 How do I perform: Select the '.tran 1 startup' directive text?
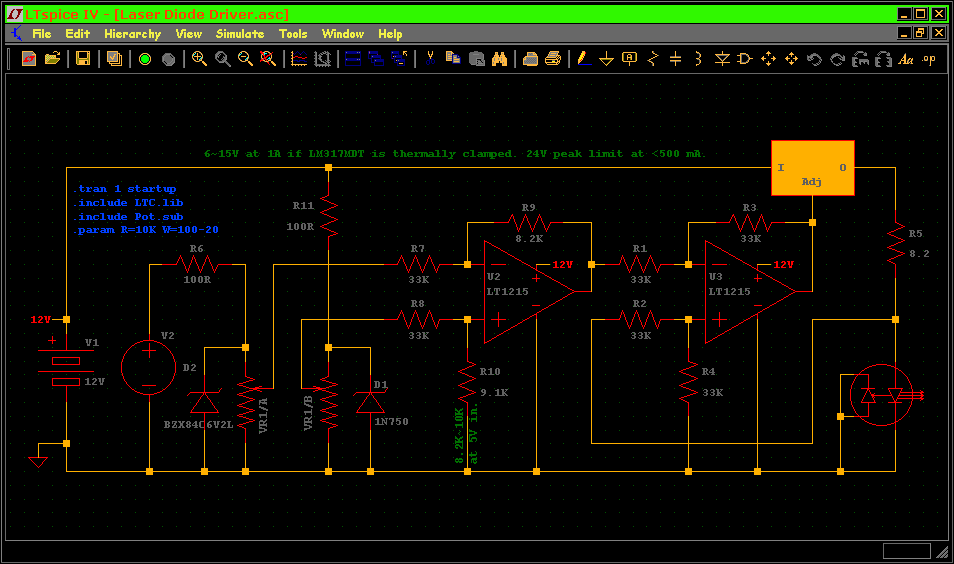click(125, 189)
